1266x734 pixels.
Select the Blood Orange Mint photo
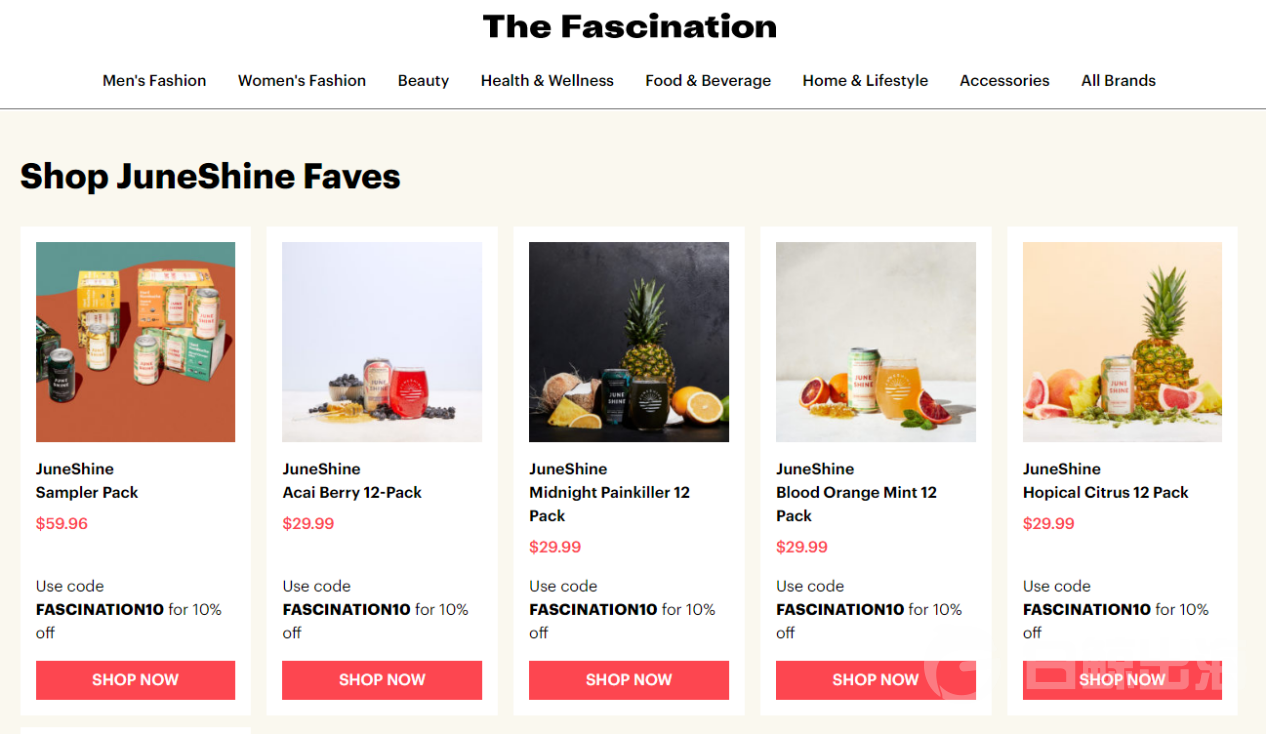click(876, 342)
